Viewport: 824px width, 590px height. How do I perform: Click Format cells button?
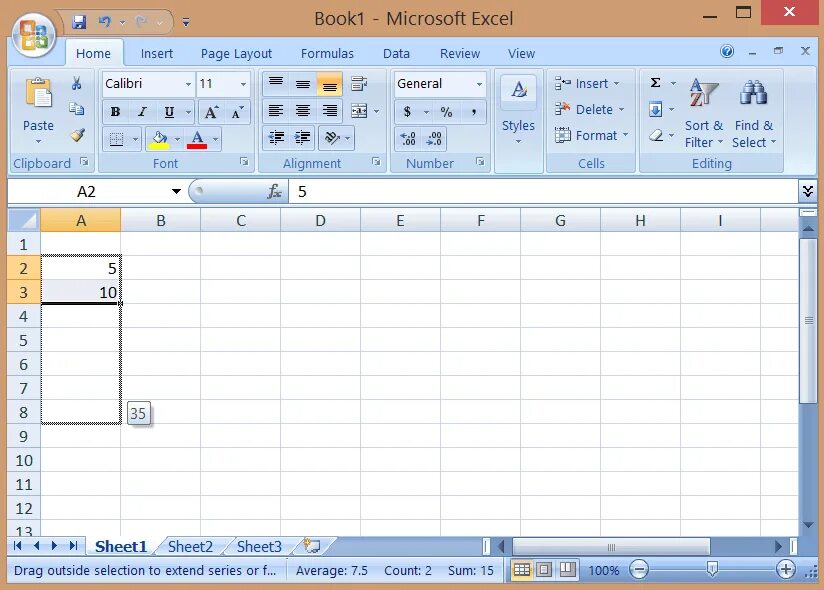point(591,136)
